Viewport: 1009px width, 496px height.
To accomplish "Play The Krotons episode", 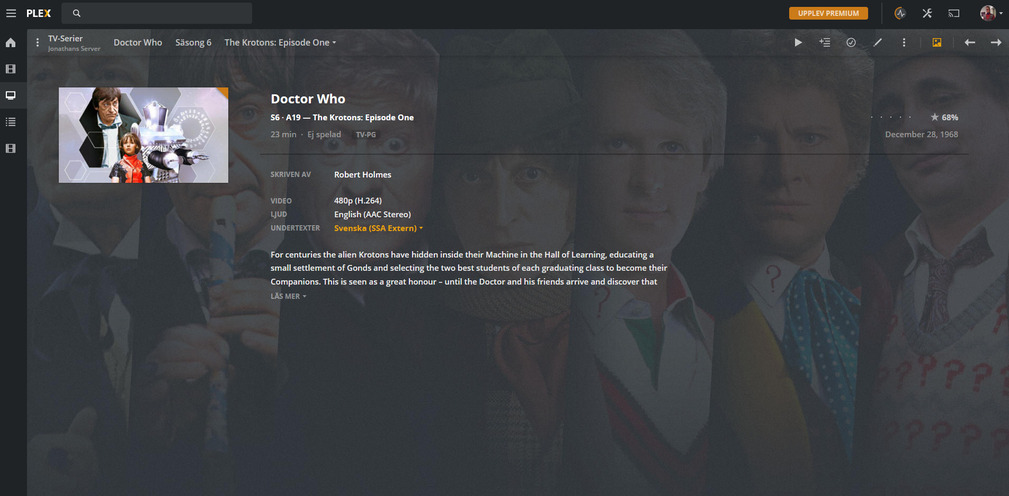I will pyautogui.click(x=798, y=42).
